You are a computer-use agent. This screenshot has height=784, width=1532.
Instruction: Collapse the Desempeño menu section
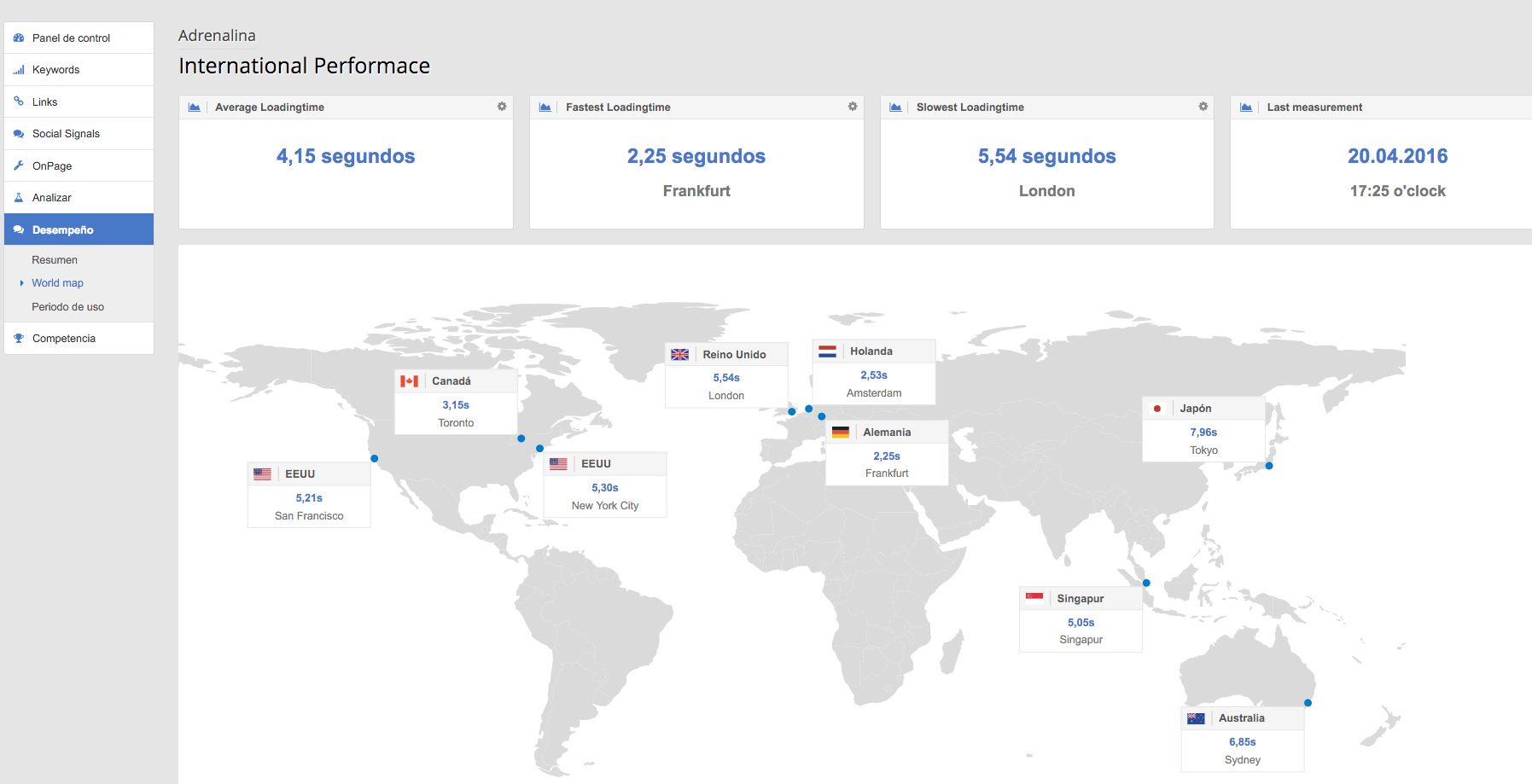coord(63,230)
